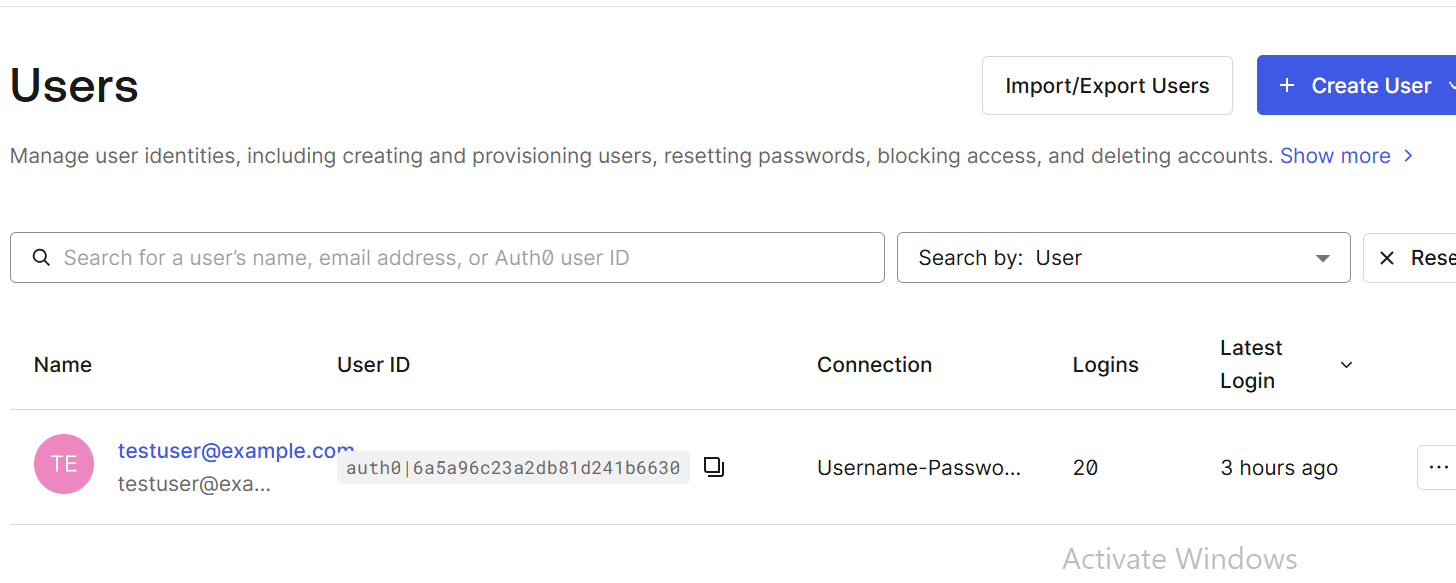Click the Logins column header

tap(1106, 365)
